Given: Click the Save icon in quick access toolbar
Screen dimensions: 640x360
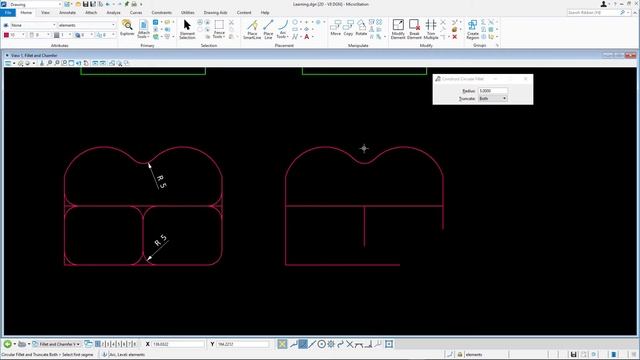Looking at the screenshot, I should (x=86, y=4).
